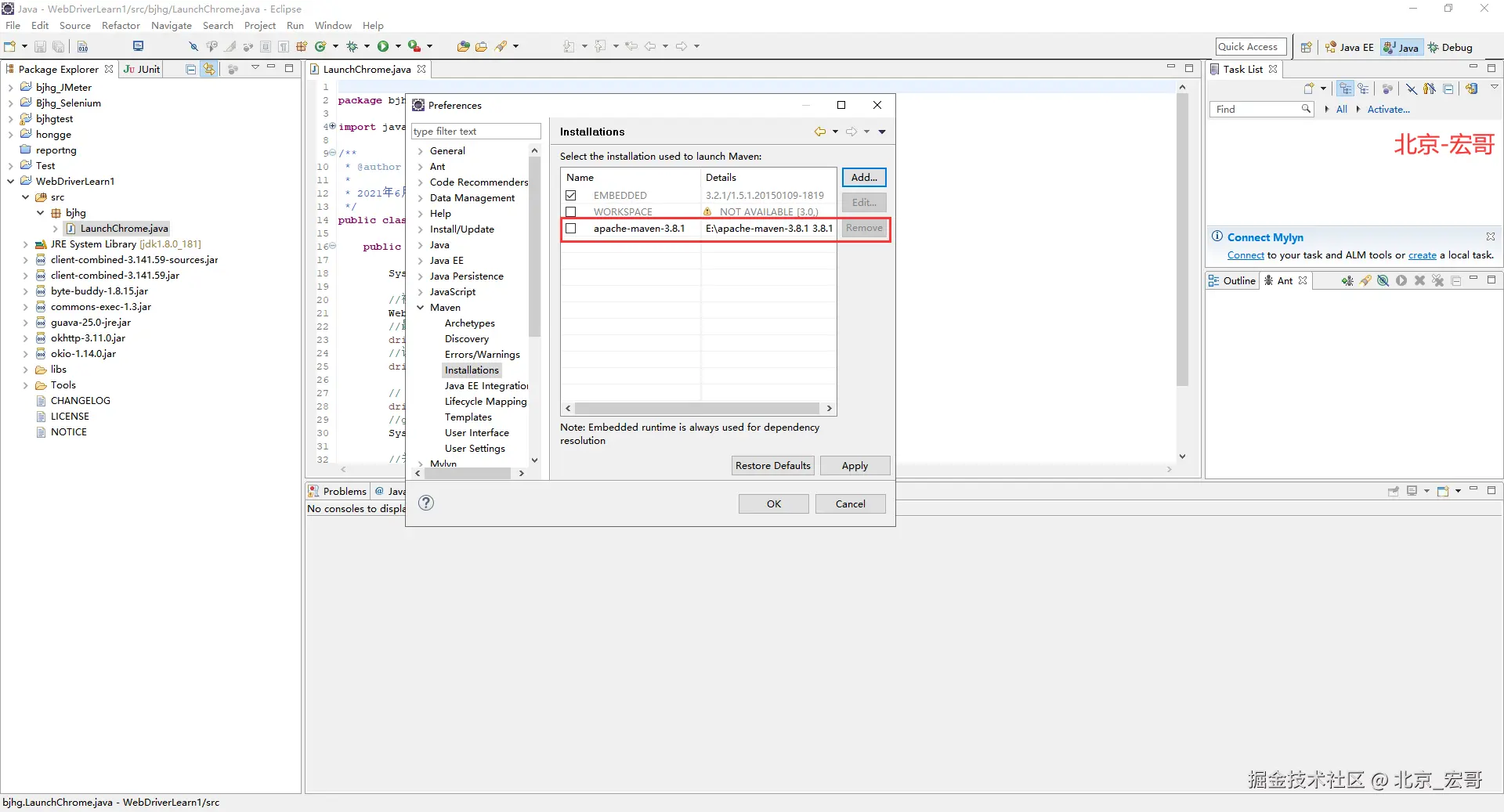The height and width of the screenshot is (812, 1504).
Task: Toggle the Scheduled view in Task List
Action: [1364, 88]
